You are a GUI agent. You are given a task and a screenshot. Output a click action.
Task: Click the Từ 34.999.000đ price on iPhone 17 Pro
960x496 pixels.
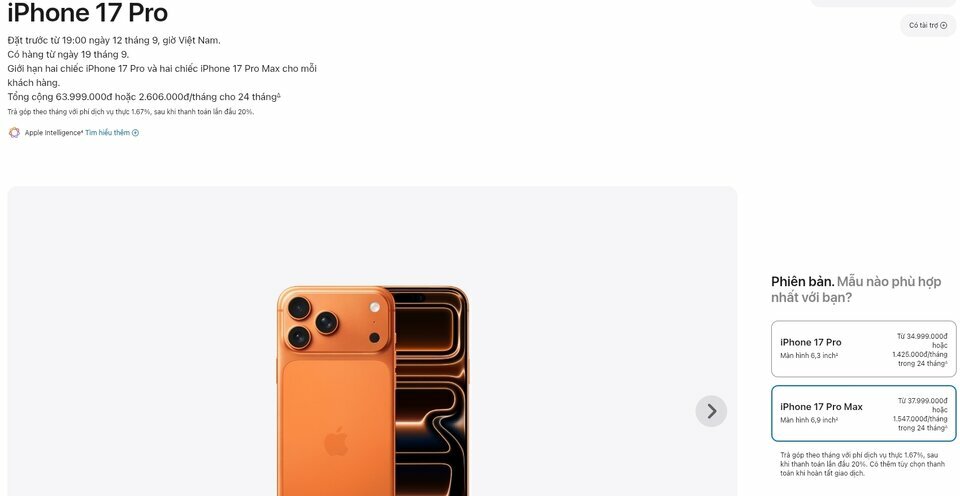pyautogui.click(x=922, y=337)
